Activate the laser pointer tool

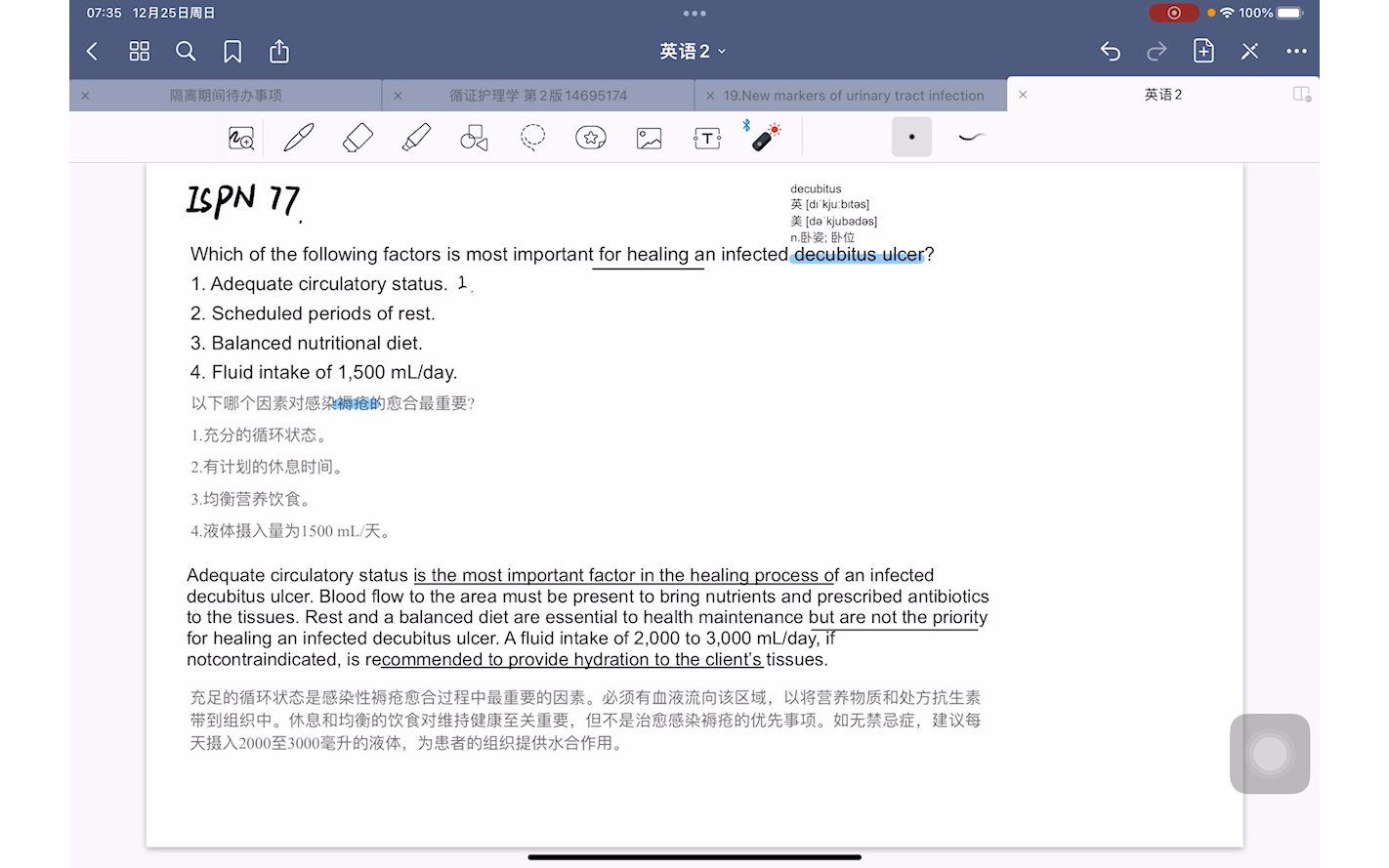pyautogui.click(x=765, y=137)
